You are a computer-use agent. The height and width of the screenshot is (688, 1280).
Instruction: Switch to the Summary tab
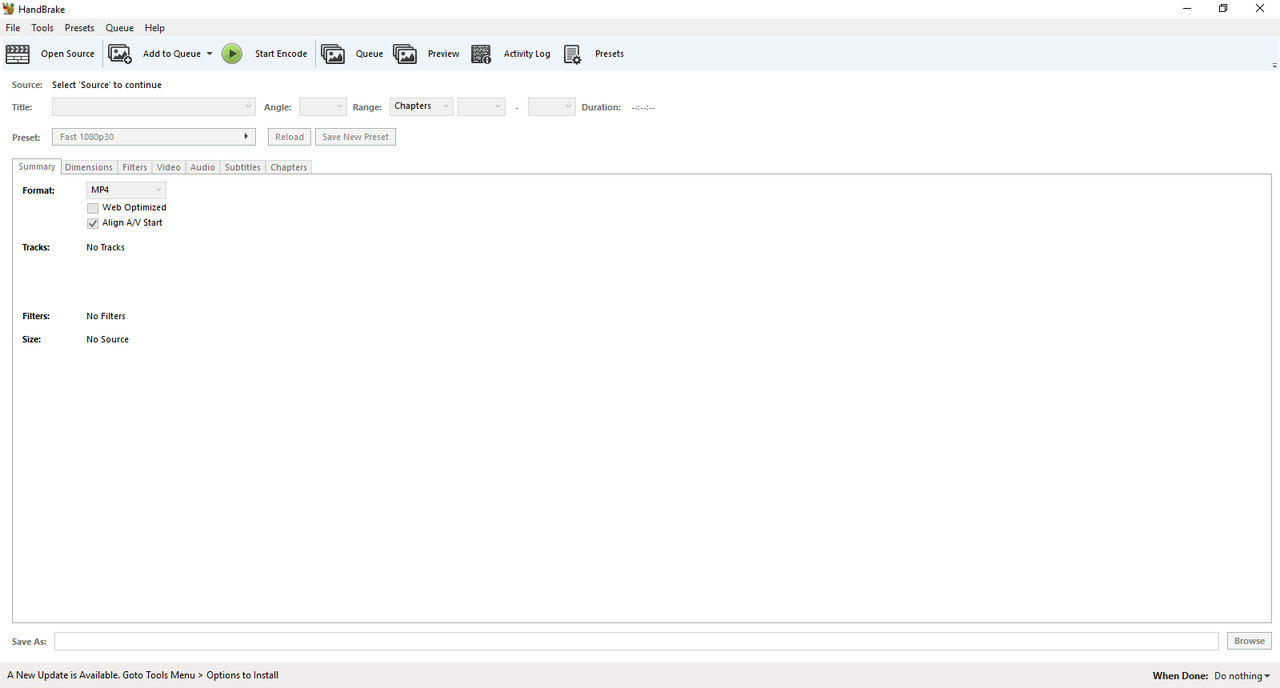[37, 167]
